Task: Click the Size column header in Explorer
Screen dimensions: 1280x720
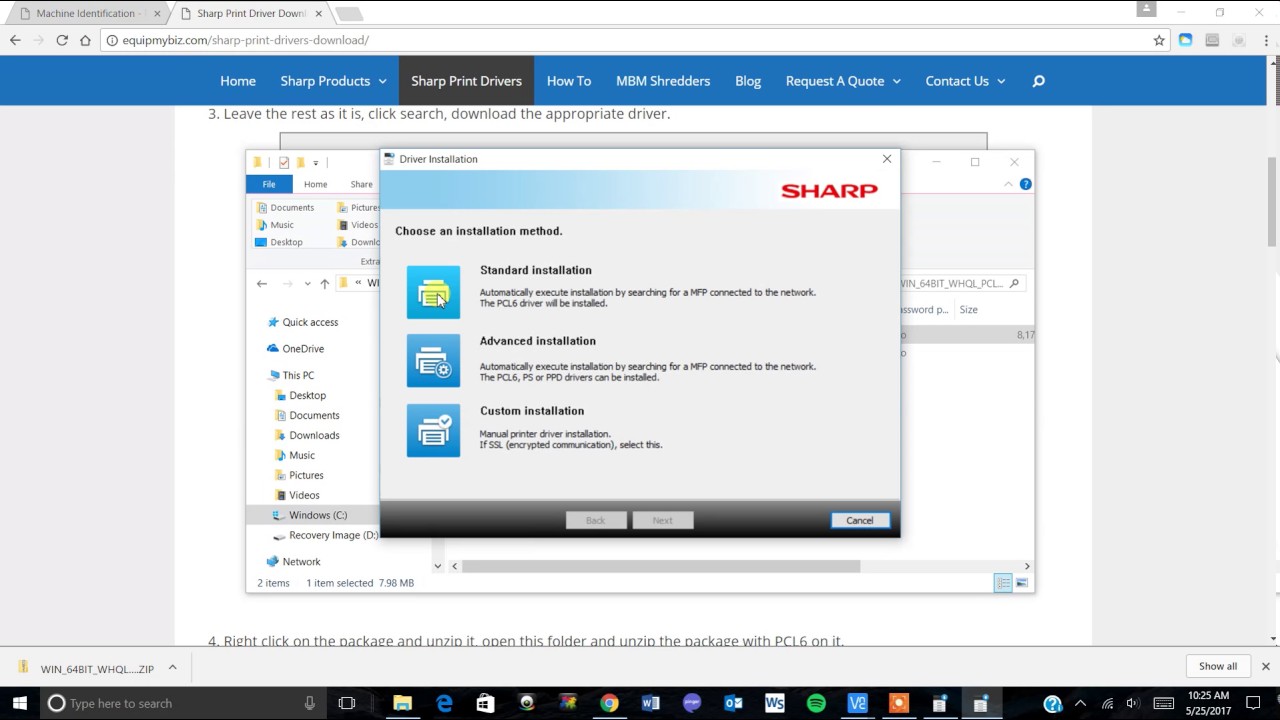Action: pyautogui.click(x=968, y=310)
